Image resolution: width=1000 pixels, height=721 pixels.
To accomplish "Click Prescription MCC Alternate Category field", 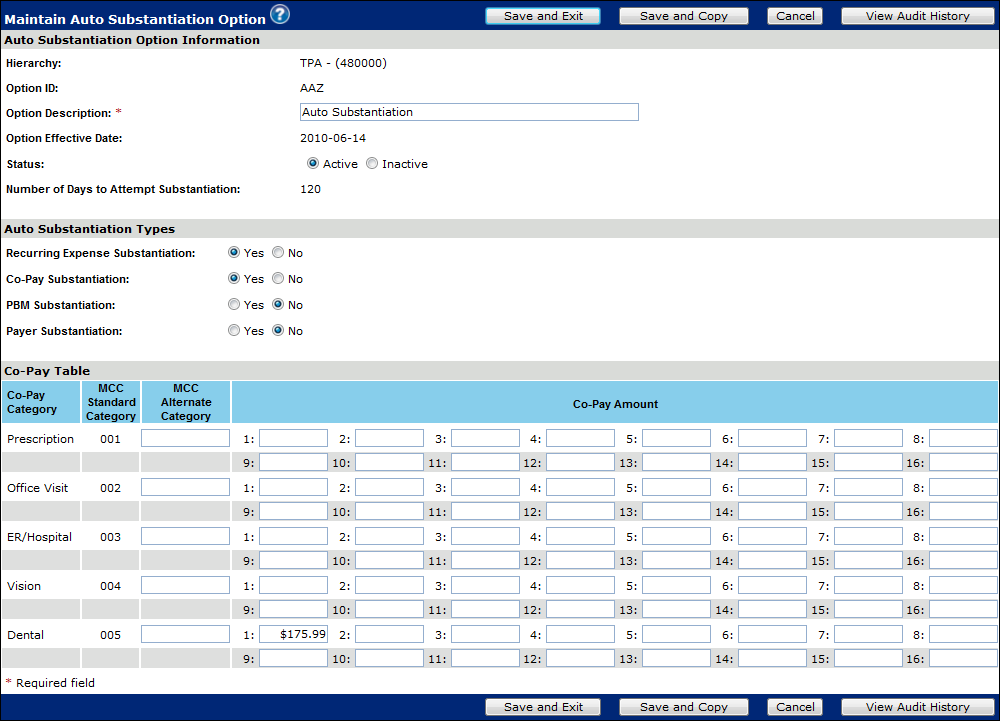I will [185, 438].
